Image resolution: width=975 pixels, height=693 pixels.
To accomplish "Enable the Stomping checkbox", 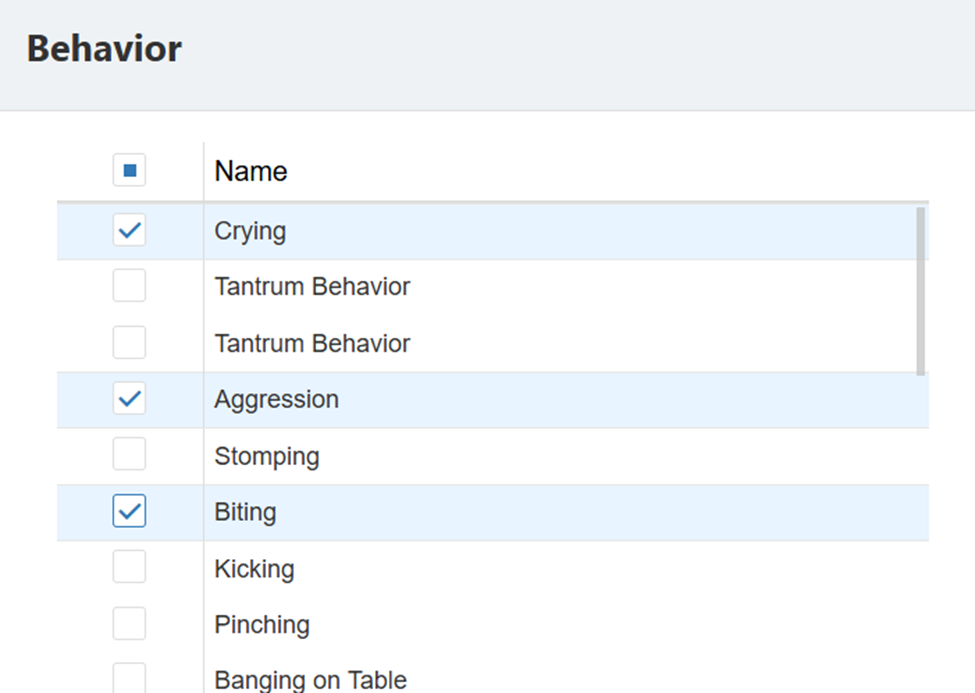I will (129, 454).
